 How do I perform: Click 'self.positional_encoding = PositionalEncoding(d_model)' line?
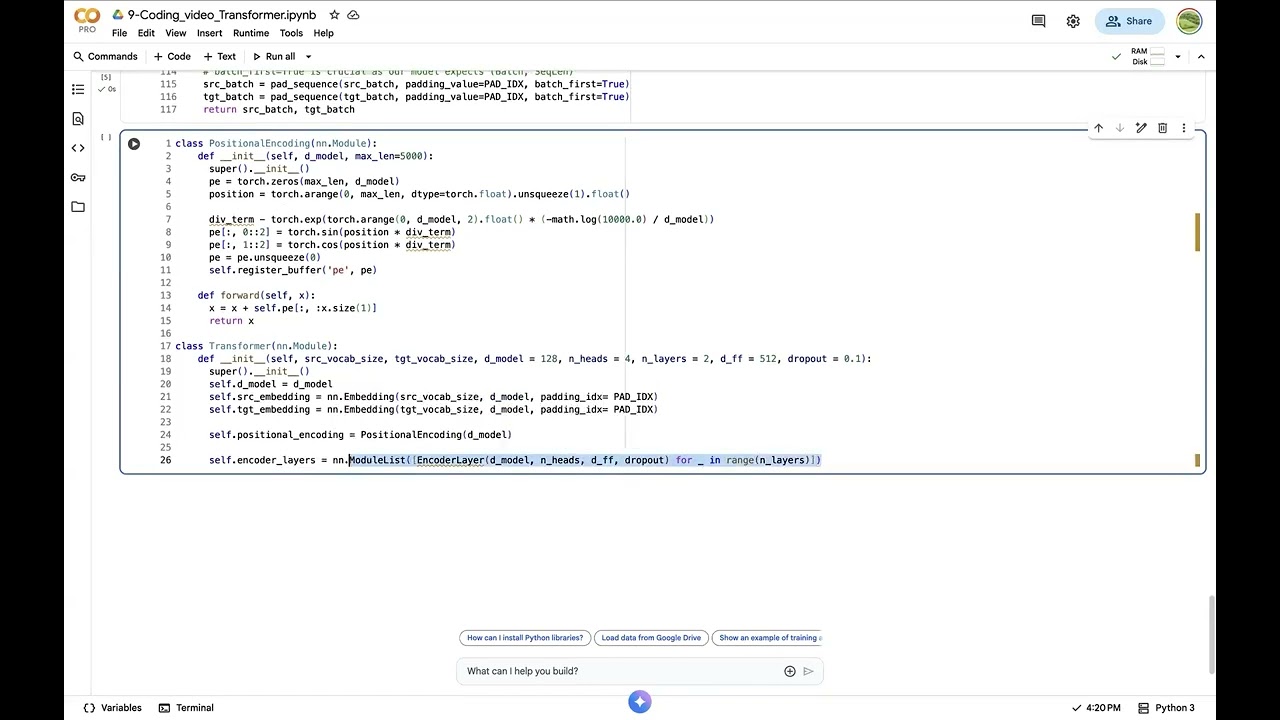pyautogui.click(x=360, y=435)
